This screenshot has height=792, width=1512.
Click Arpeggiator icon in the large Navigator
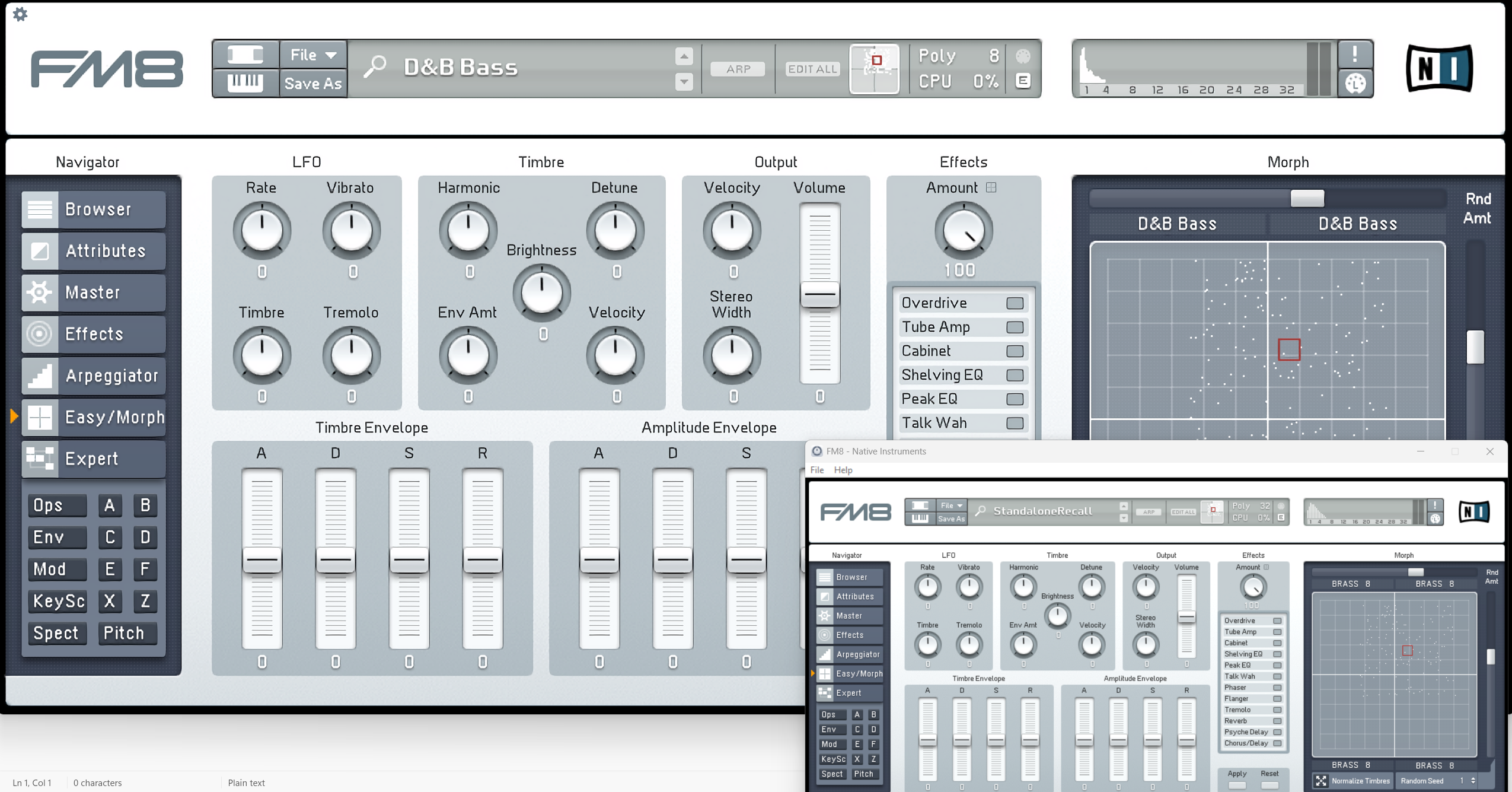pos(40,376)
